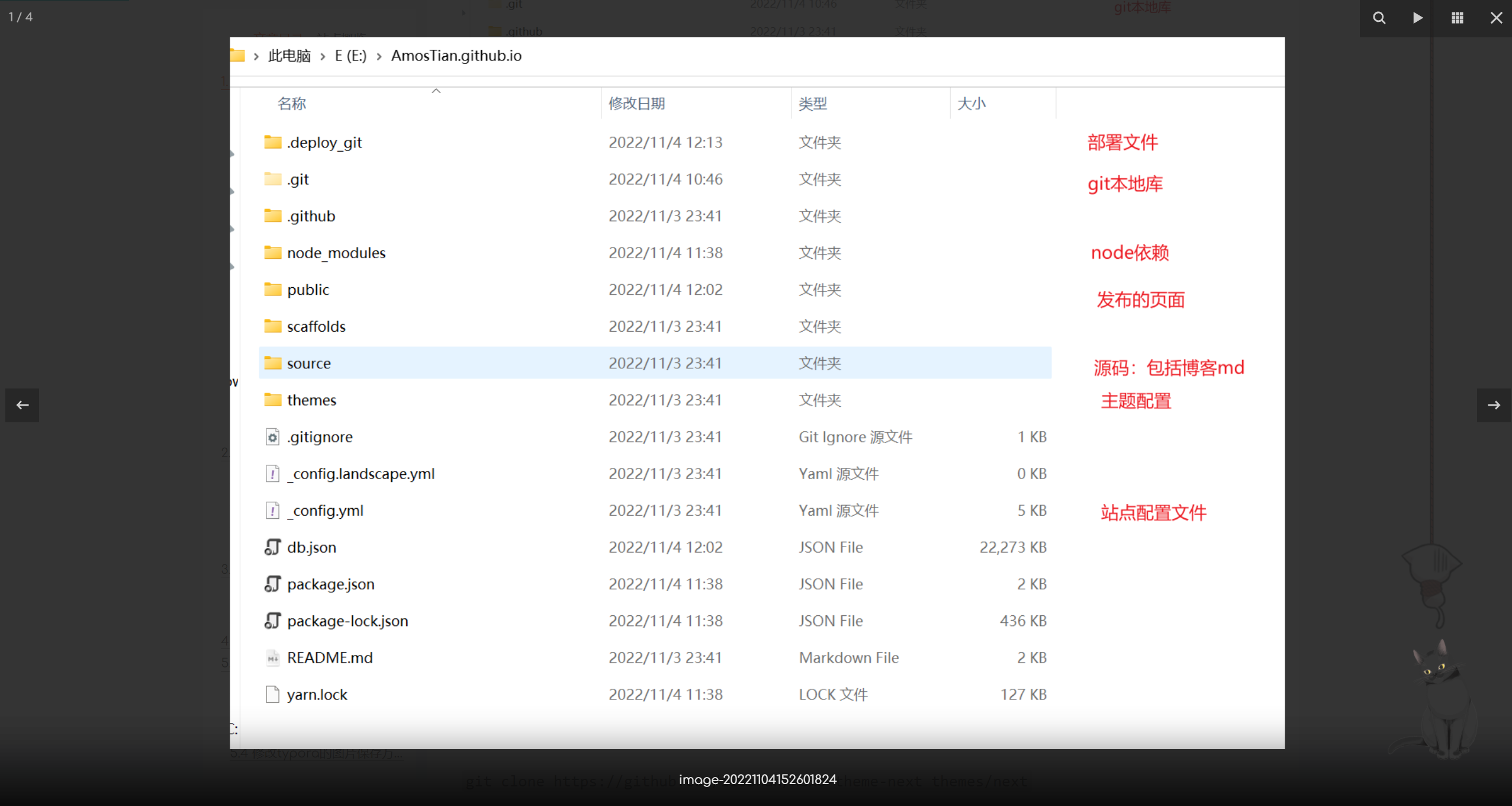Go to the next image with the right arrow
1512x806 pixels.
point(1494,405)
